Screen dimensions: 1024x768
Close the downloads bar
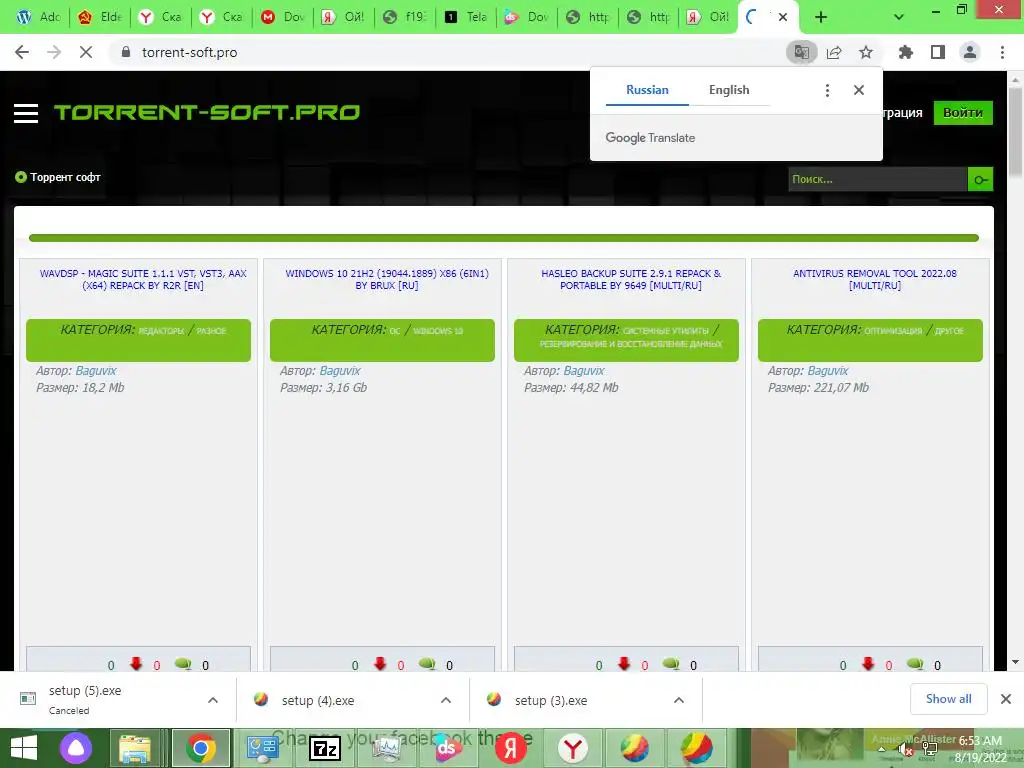coord(1006,699)
